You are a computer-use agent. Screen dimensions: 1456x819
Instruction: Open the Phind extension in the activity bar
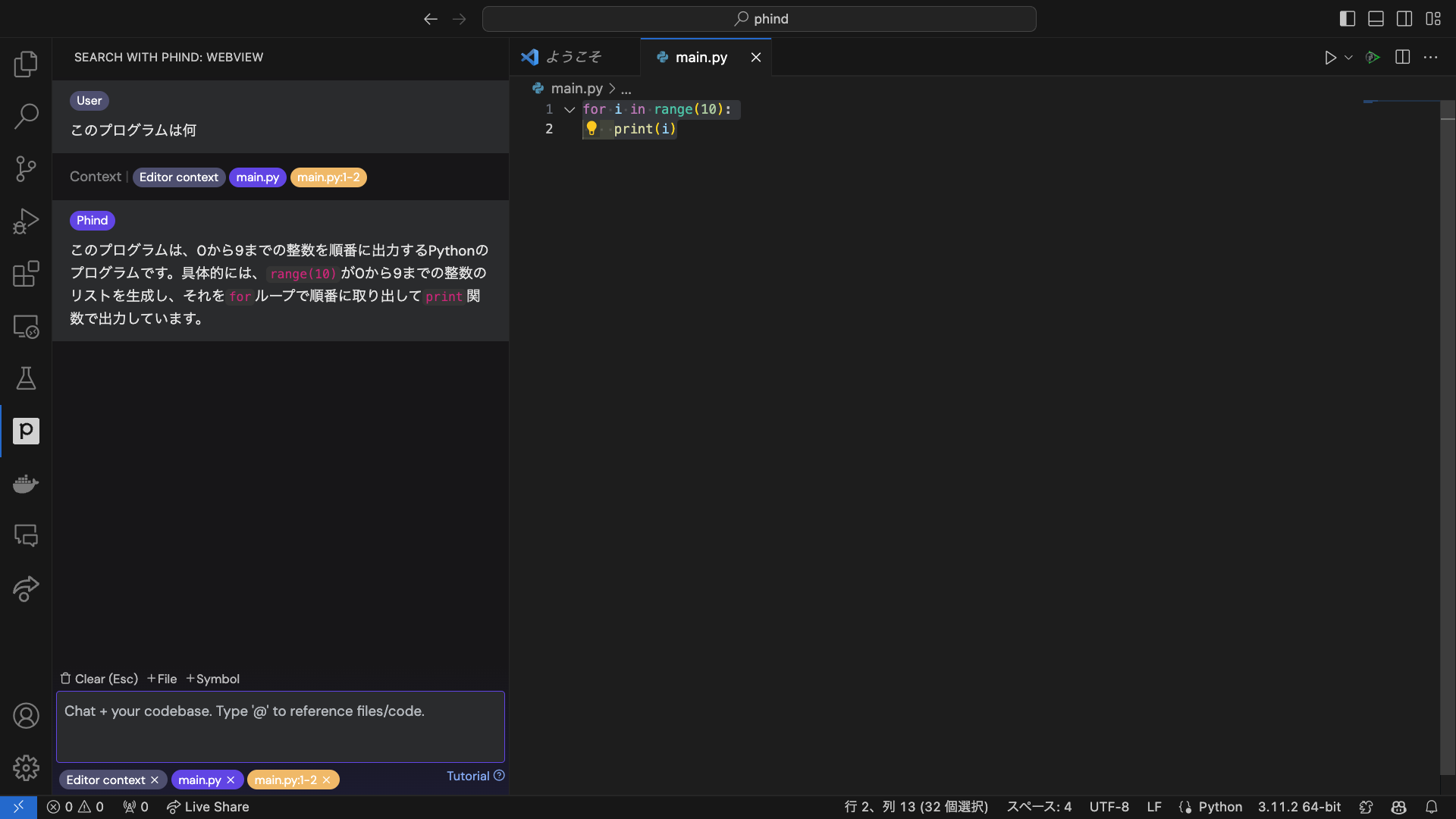[x=26, y=431]
